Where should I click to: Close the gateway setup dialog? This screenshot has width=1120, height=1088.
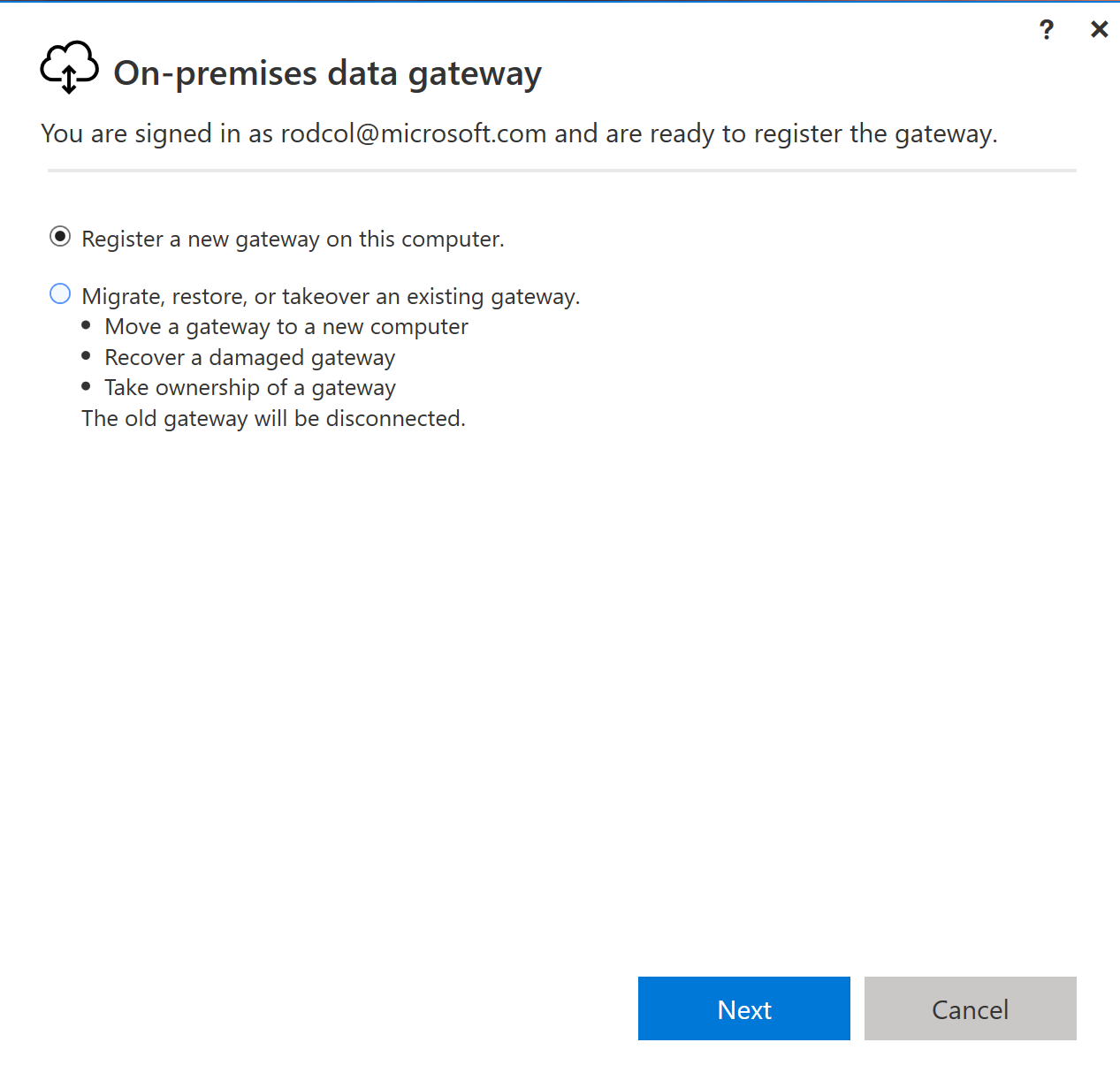pos(1099,30)
